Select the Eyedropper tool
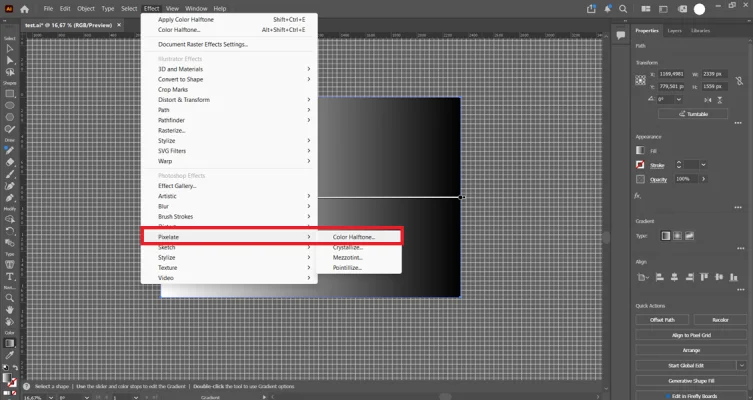Image resolution: width=753 pixels, height=400 pixels. [10, 355]
